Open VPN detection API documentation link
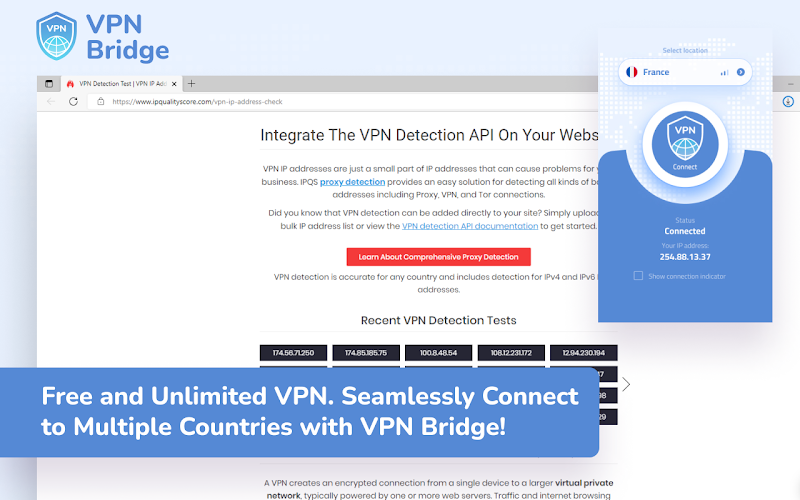 [470, 226]
